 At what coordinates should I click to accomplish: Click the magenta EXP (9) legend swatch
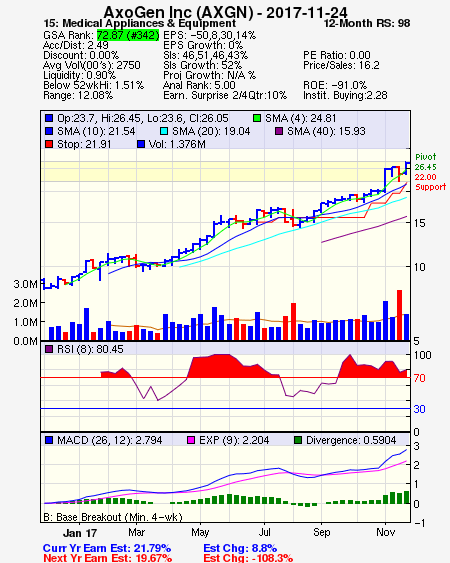(x=191, y=440)
